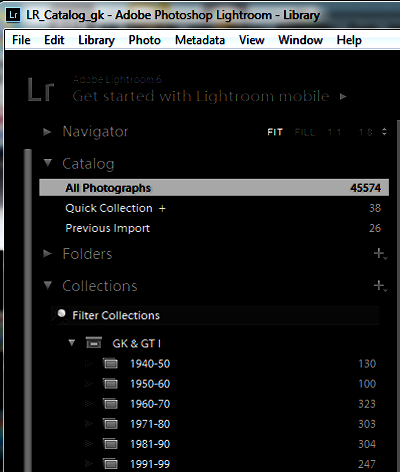Open the Navigator zoom ratio dropdown arrows
This screenshot has width=400, height=472.
(384, 132)
